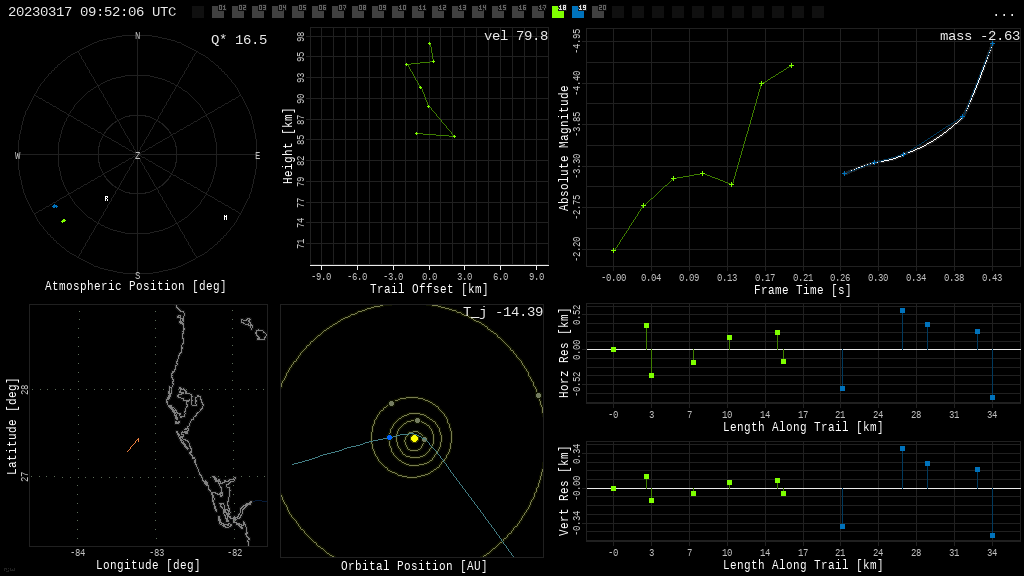Click the 'Absolute Magnitude' axis label
Screen dimensions: 1024x576
point(564,148)
